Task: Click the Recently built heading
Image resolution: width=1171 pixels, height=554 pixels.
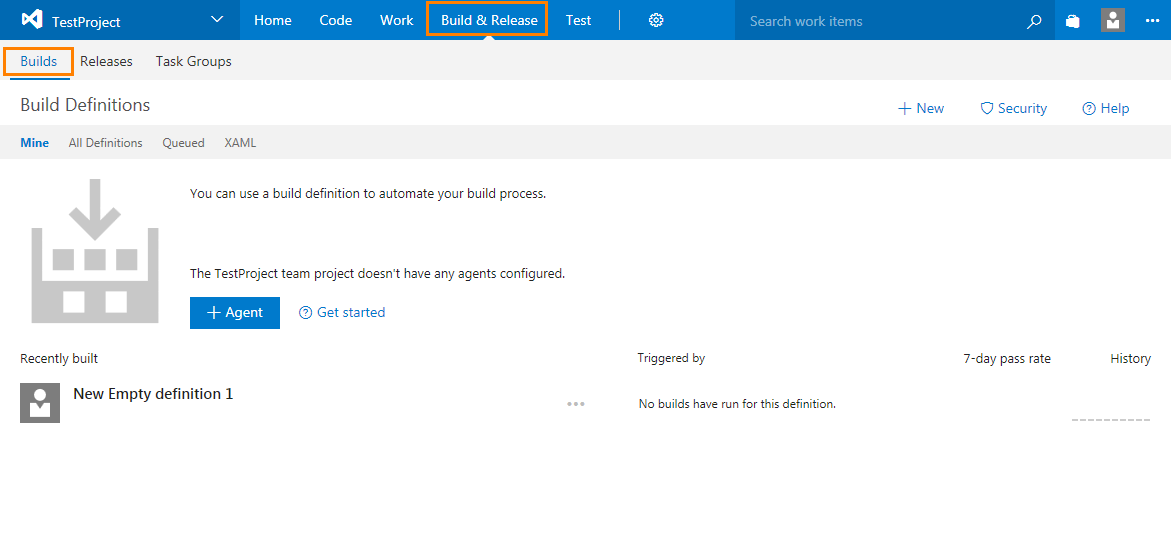Action: coord(59,358)
